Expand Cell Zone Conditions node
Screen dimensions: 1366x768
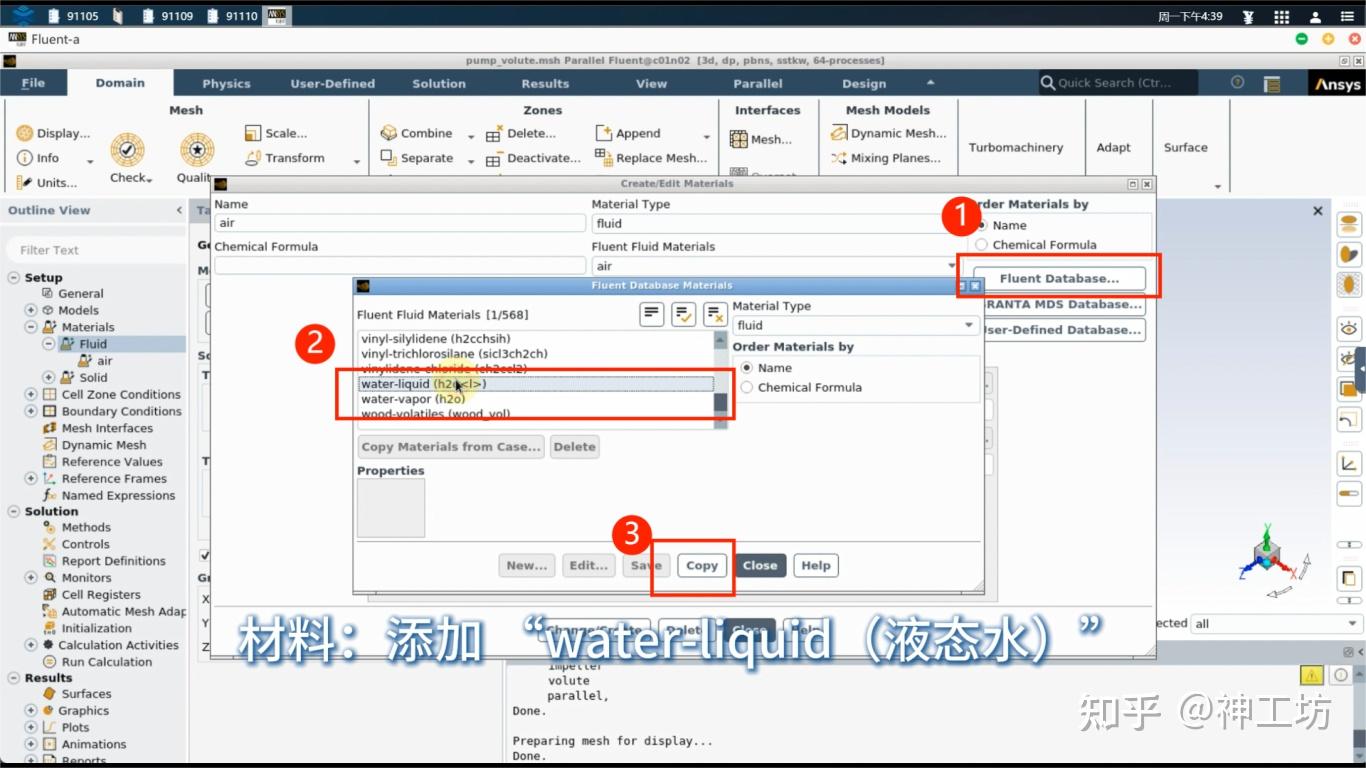click(31, 395)
